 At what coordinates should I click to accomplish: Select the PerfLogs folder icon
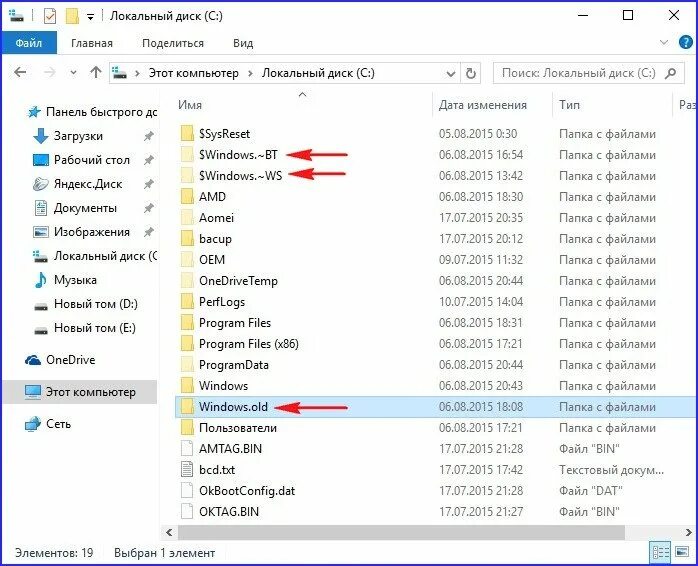point(187,301)
